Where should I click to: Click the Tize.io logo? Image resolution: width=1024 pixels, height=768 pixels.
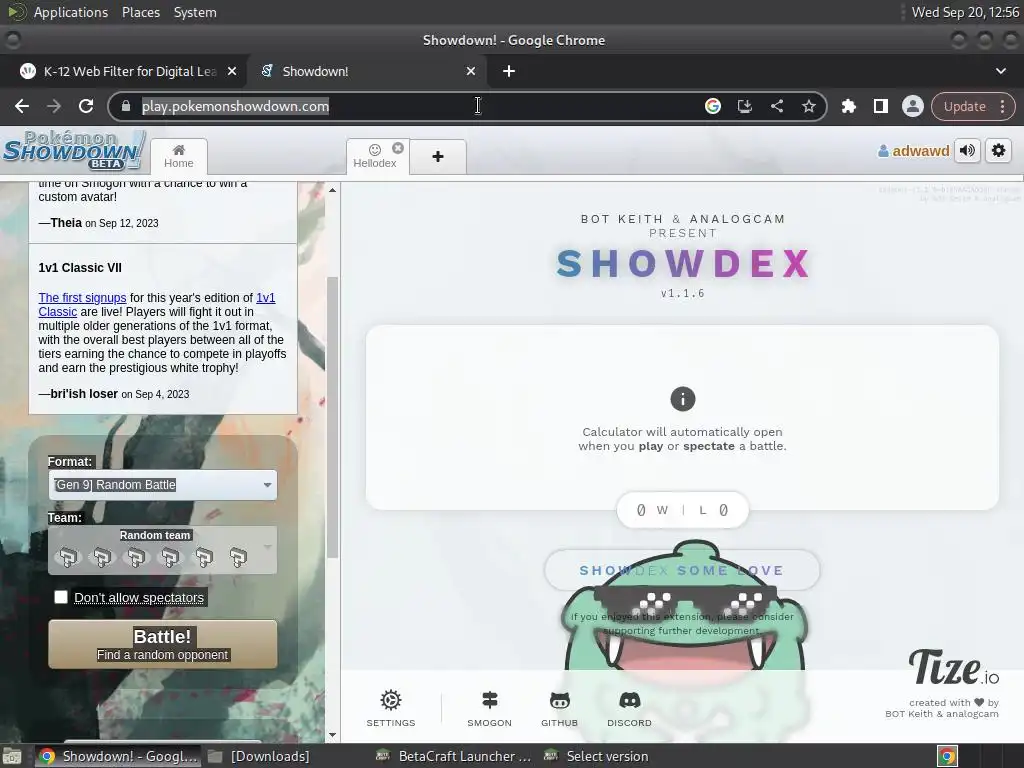click(x=953, y=667)
